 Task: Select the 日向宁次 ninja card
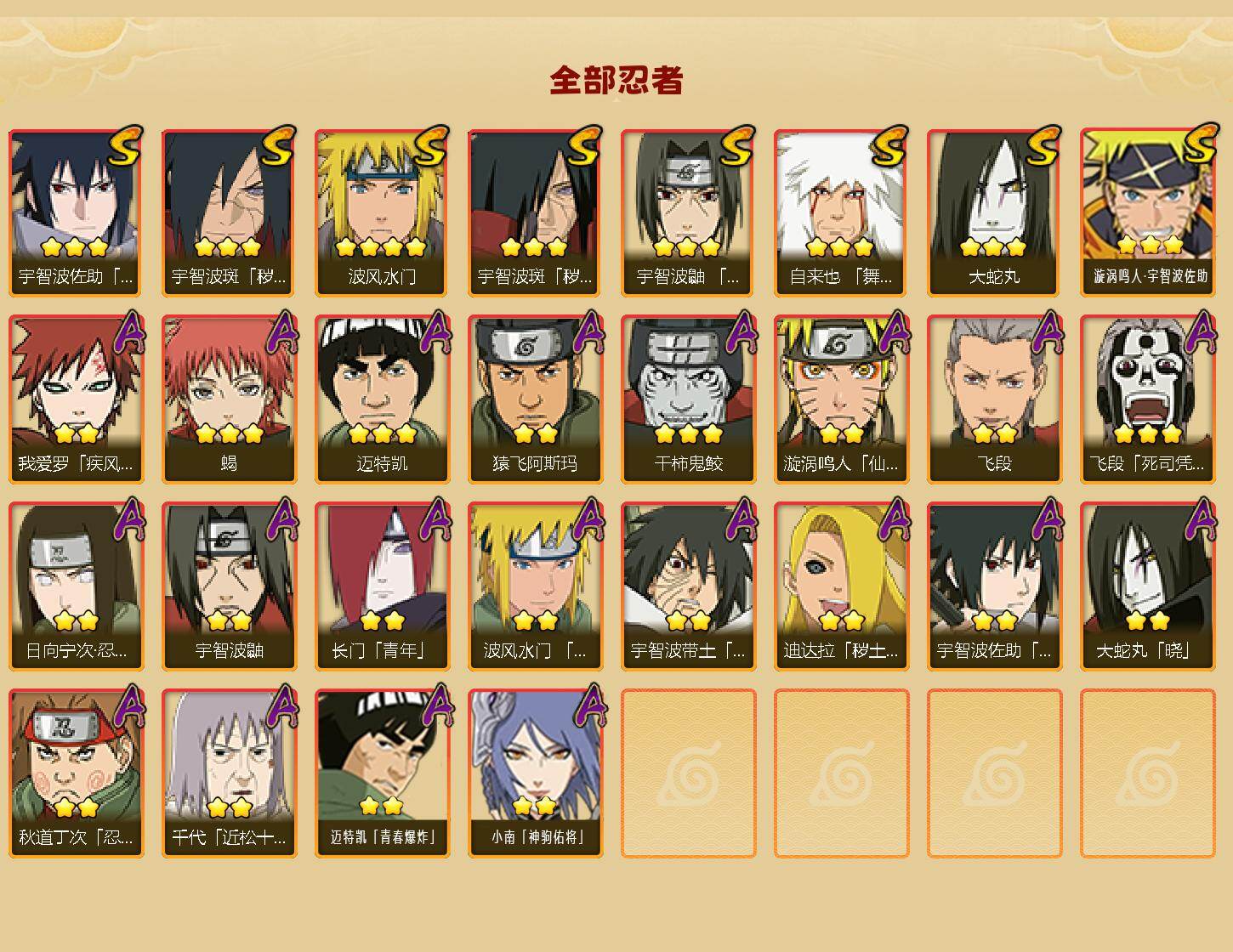tap(77, 586)
